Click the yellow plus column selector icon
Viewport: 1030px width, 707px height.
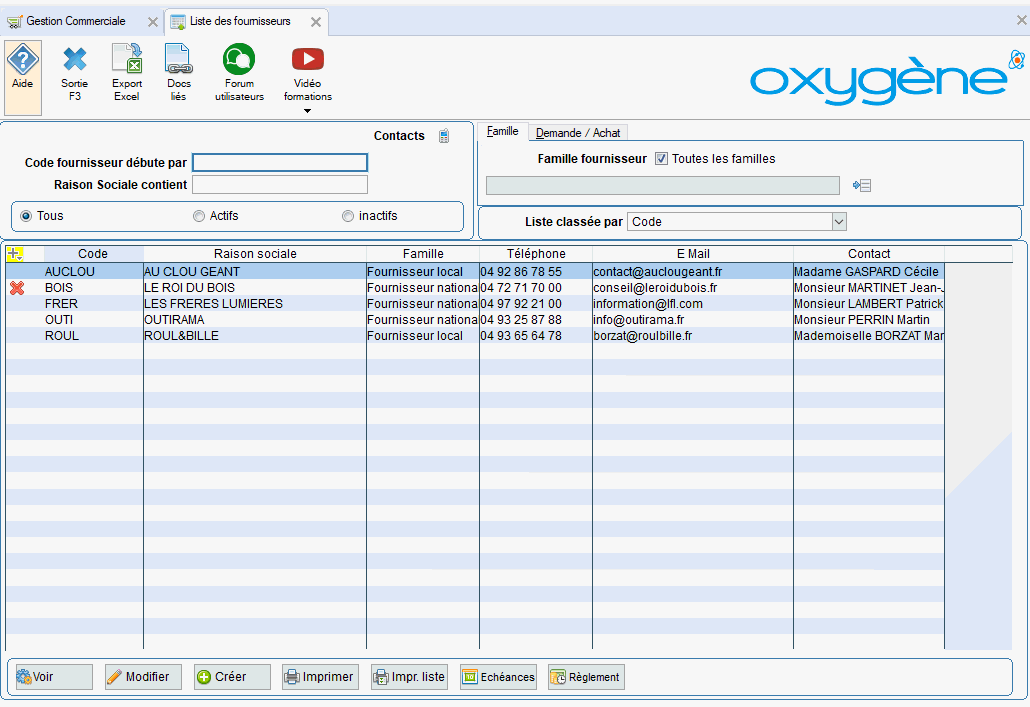[x=15, y=254]
